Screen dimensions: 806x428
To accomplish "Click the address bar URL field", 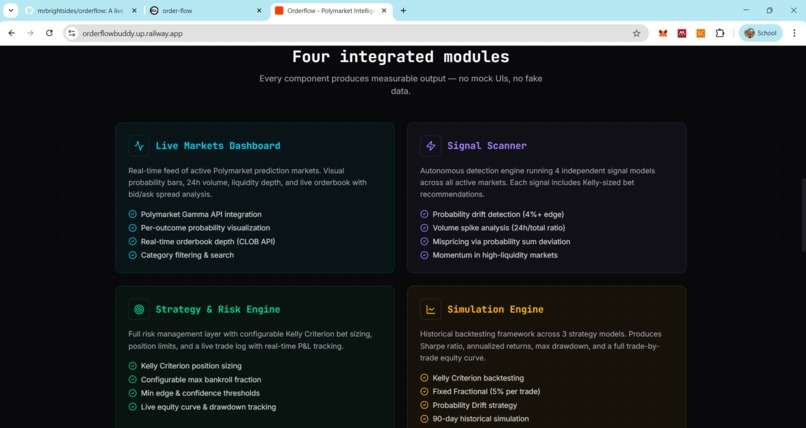I will coord(355,33).
